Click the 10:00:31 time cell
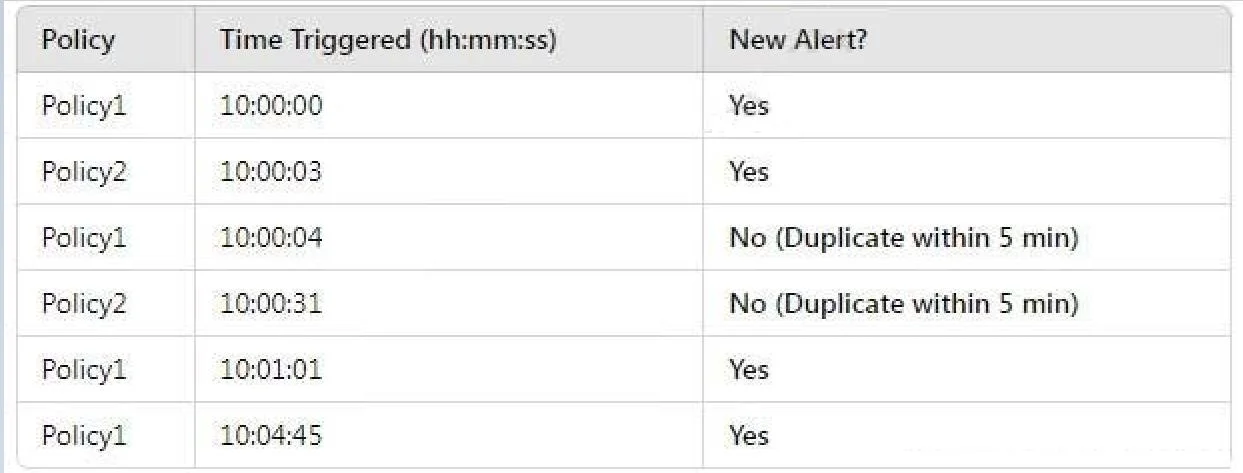The height and width of the screenshot is (473, 1243). 272,304
